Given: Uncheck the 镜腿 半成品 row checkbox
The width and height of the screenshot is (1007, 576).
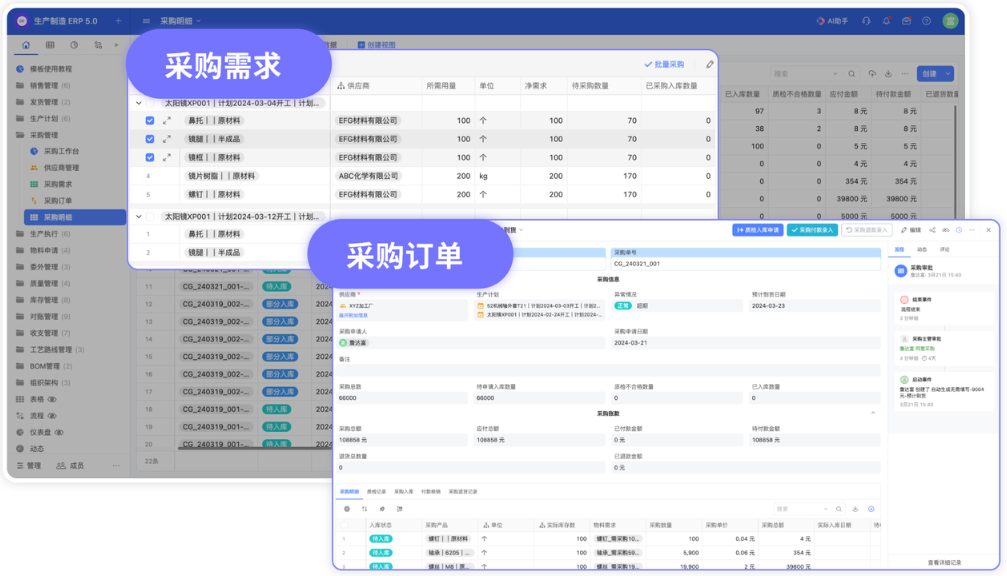Looking at the screenshot, I should tap(150, 139).
